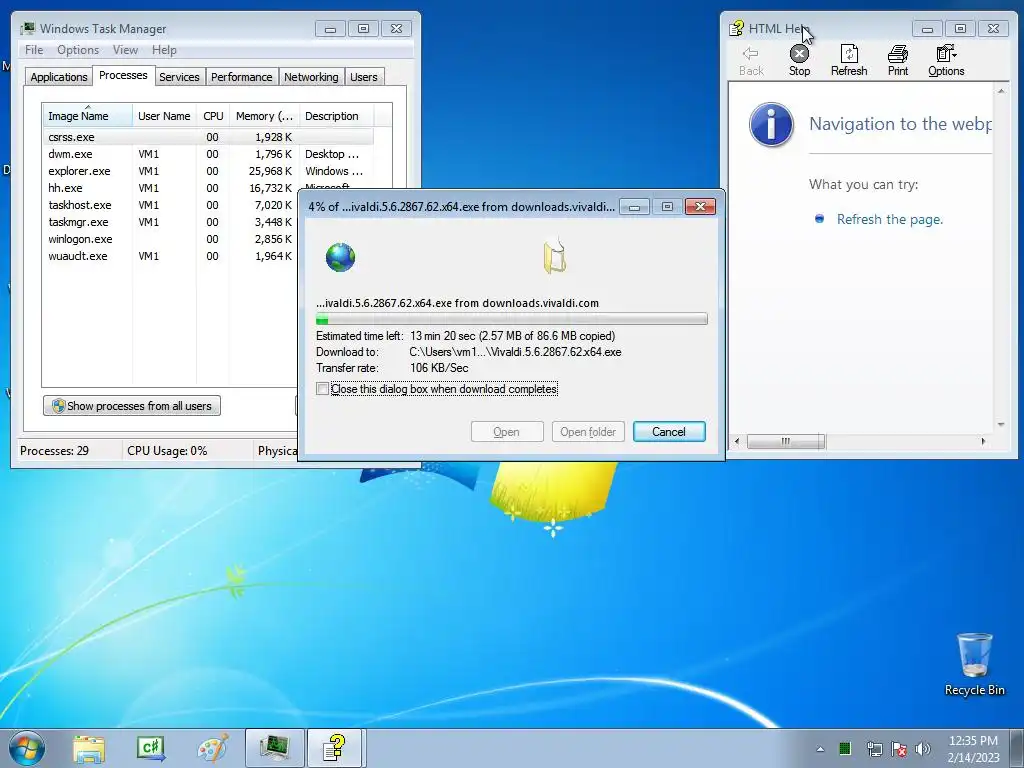The height and width of the screenshot is (768, 1024).
Task: Click Task Manager title bar icon
Action: click(27, 28)
